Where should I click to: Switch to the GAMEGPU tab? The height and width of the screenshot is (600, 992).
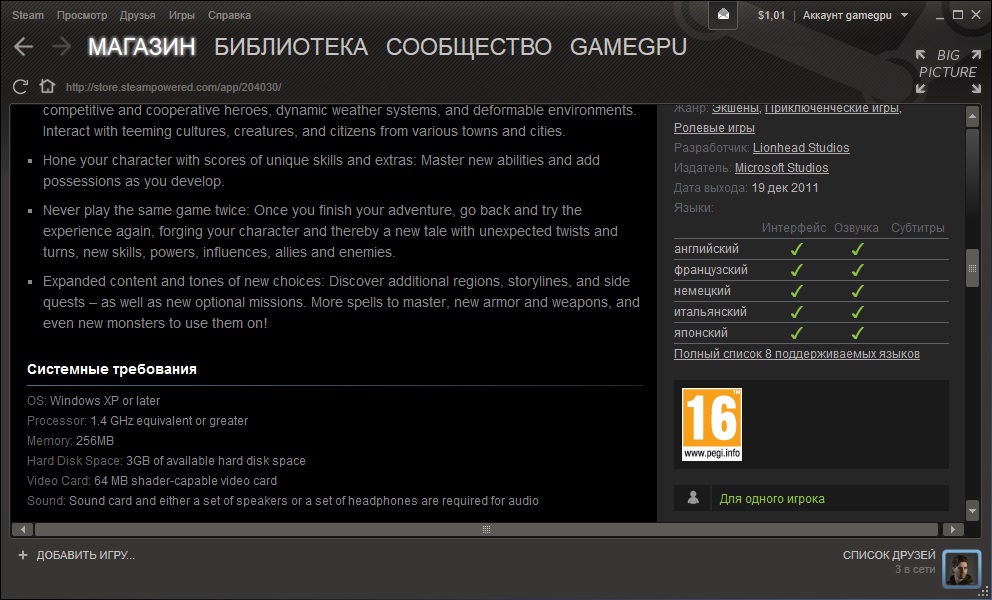pos(628,47)
